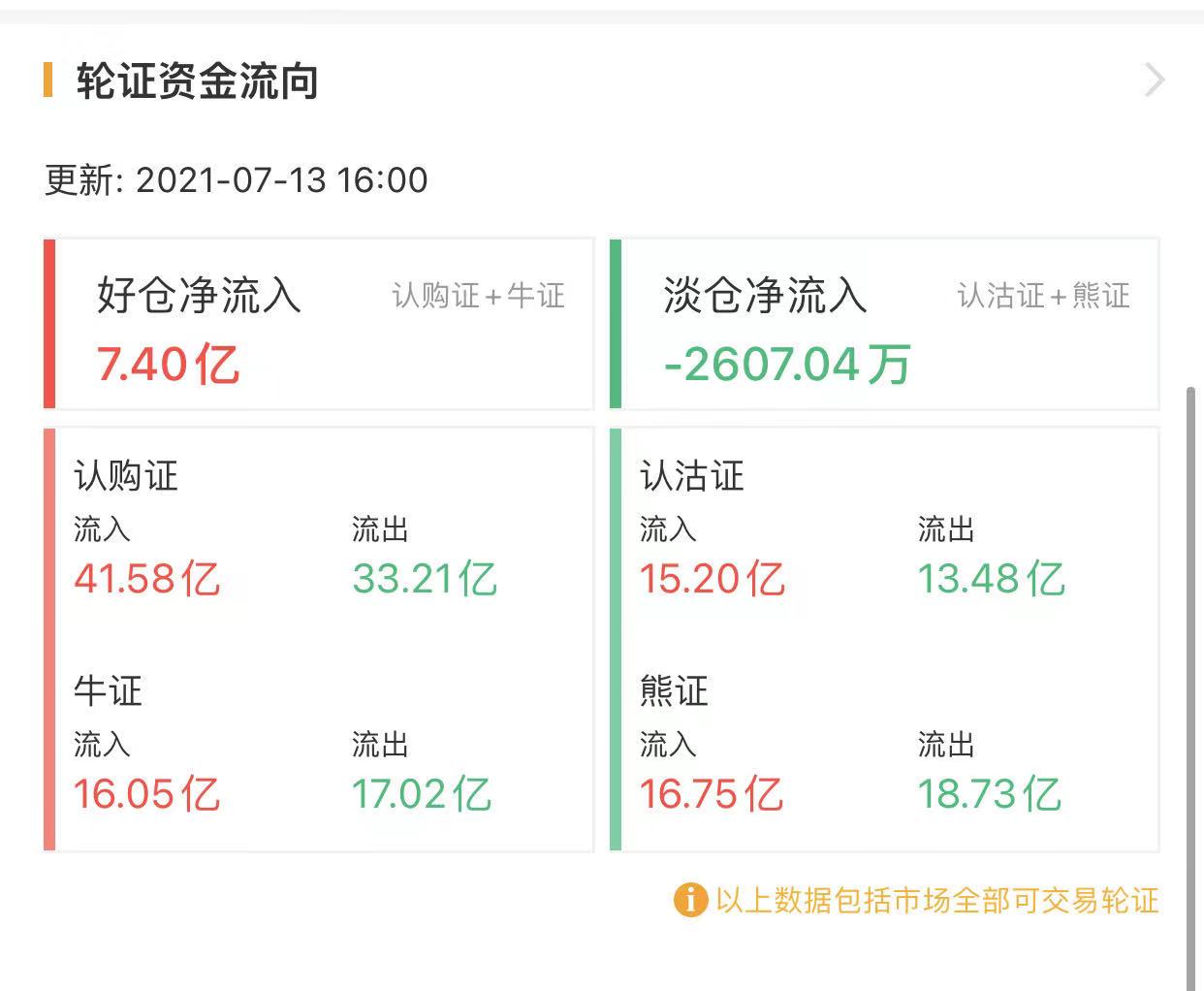
Task: Click the 7.40亿 net inflow value
Action: [x=167, y=366]
